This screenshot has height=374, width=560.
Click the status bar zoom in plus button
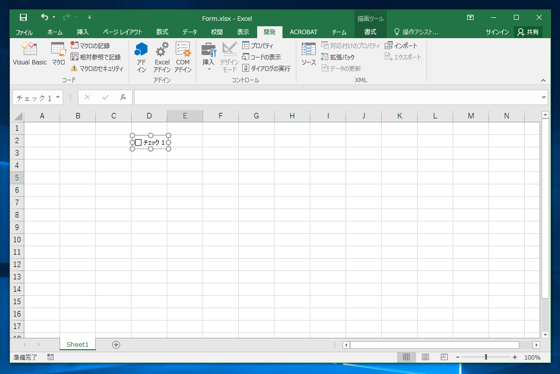tap(515, 357)
